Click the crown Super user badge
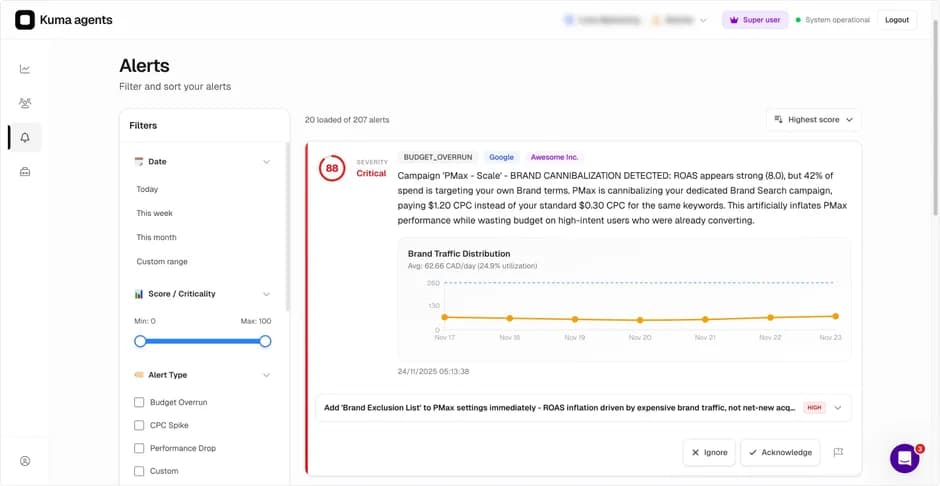Screen dimensions: 940x486 pyautogui.click(x=755, y=20)
